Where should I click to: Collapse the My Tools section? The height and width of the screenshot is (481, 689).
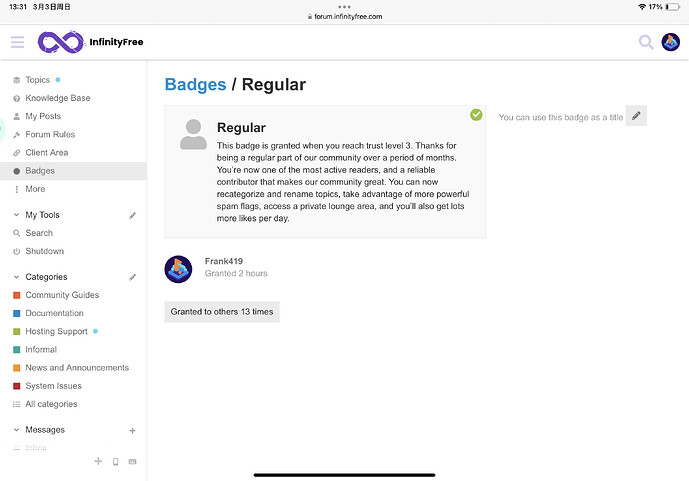(17, 215)
